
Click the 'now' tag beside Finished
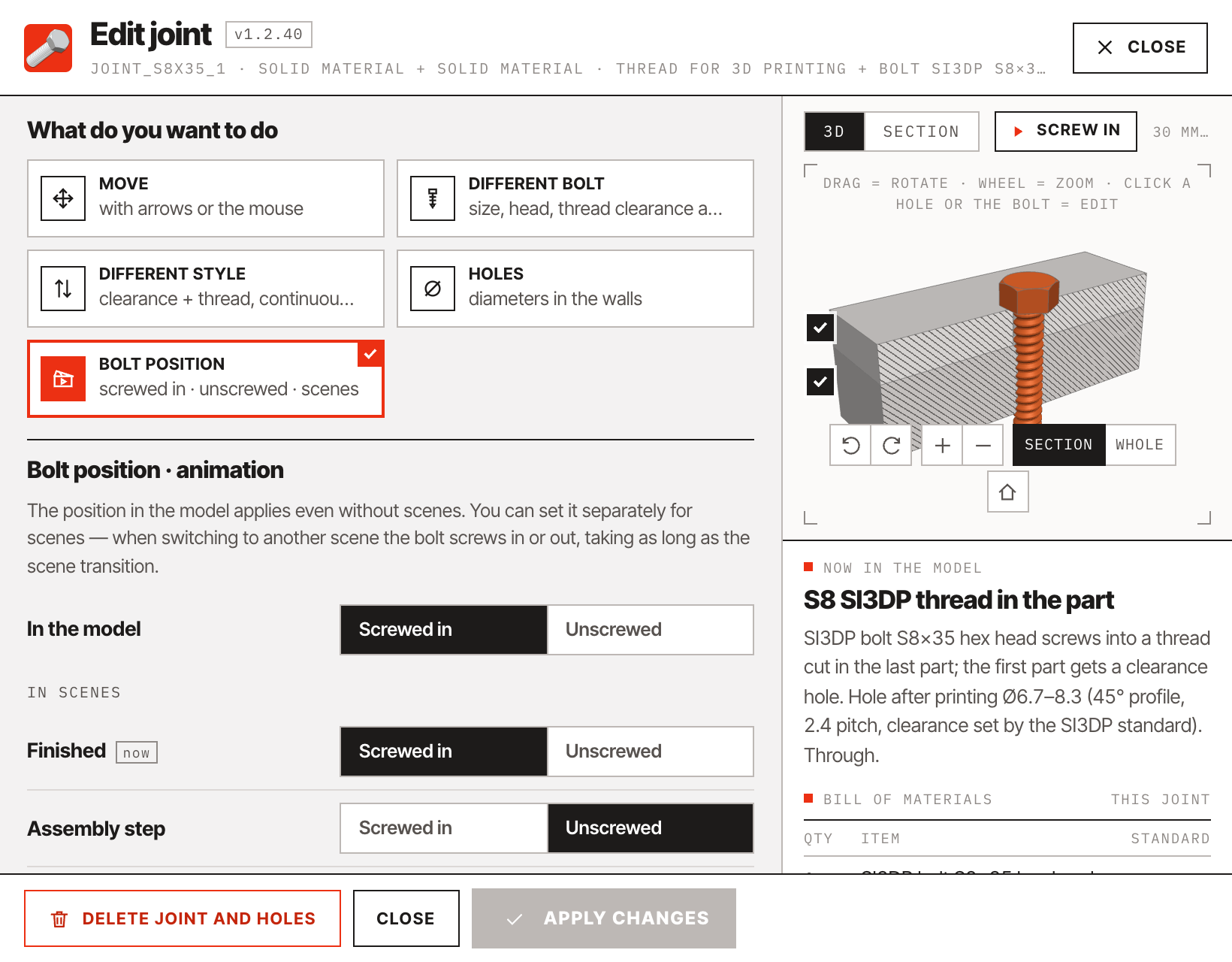point(137,752)
